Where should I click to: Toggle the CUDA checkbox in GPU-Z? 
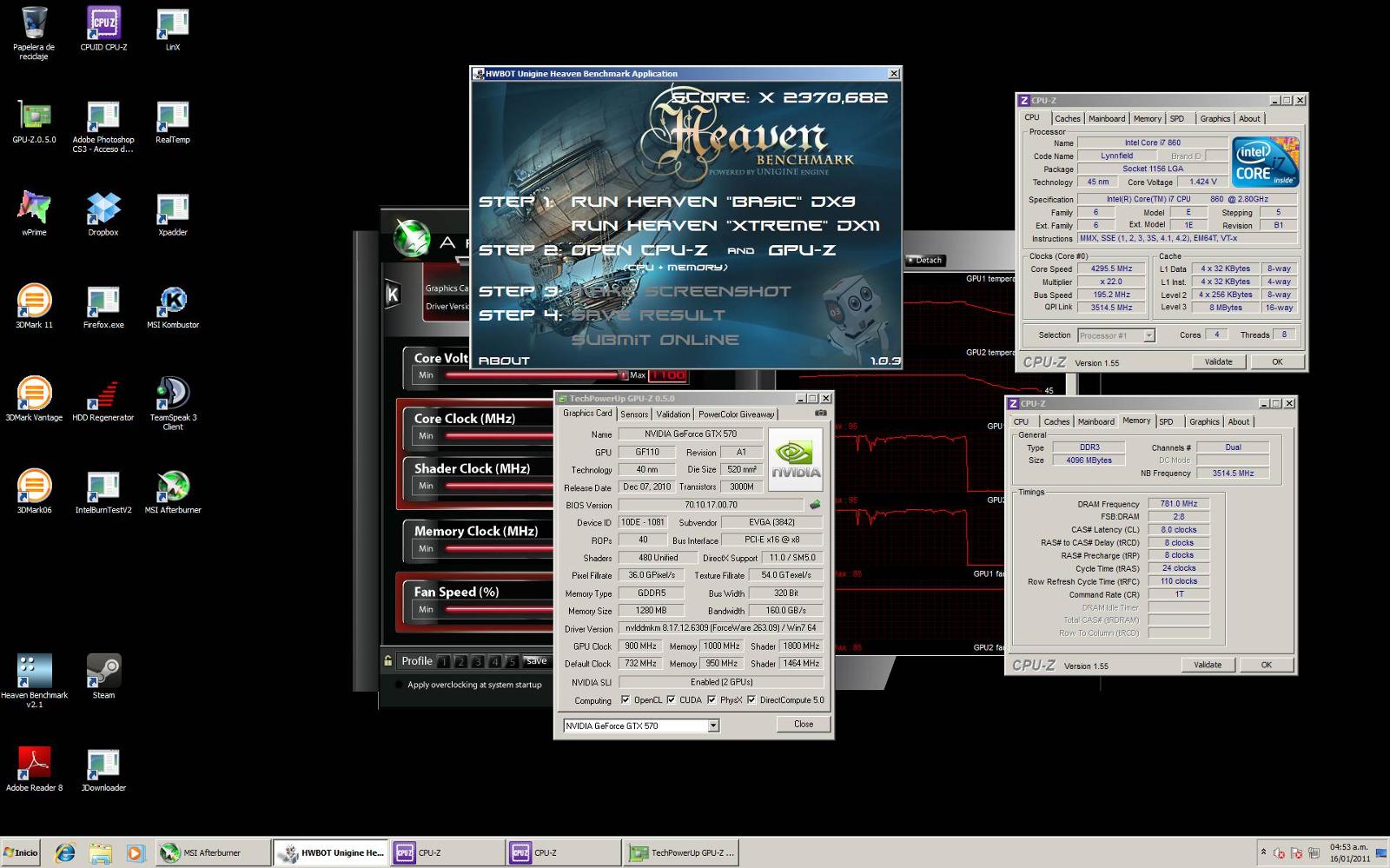coord(671,700)
